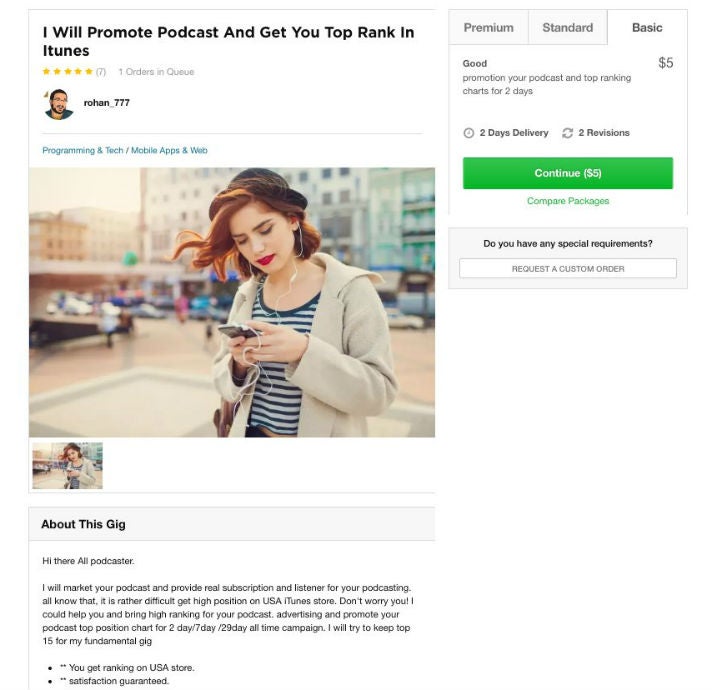Click the rohan_777 seller avatar
The image size is (712, 690).
tap(59, 104)
